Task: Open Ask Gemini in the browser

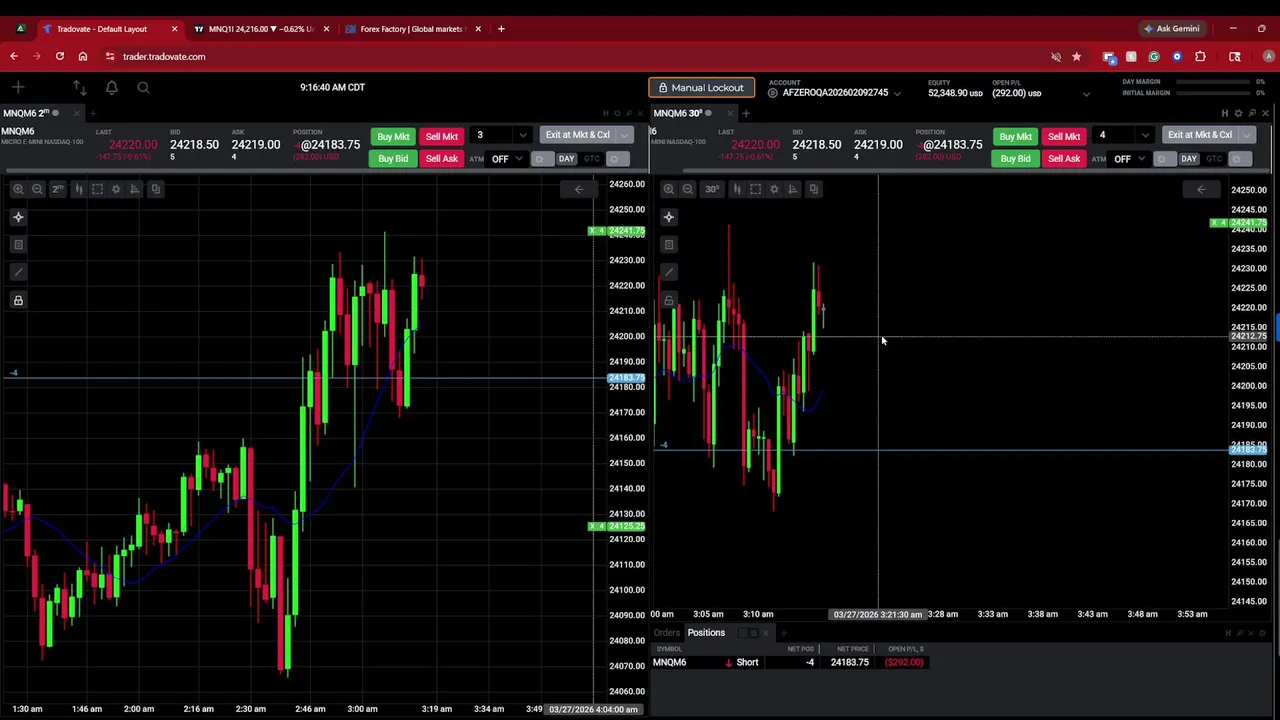Action: pos(1171,29)
